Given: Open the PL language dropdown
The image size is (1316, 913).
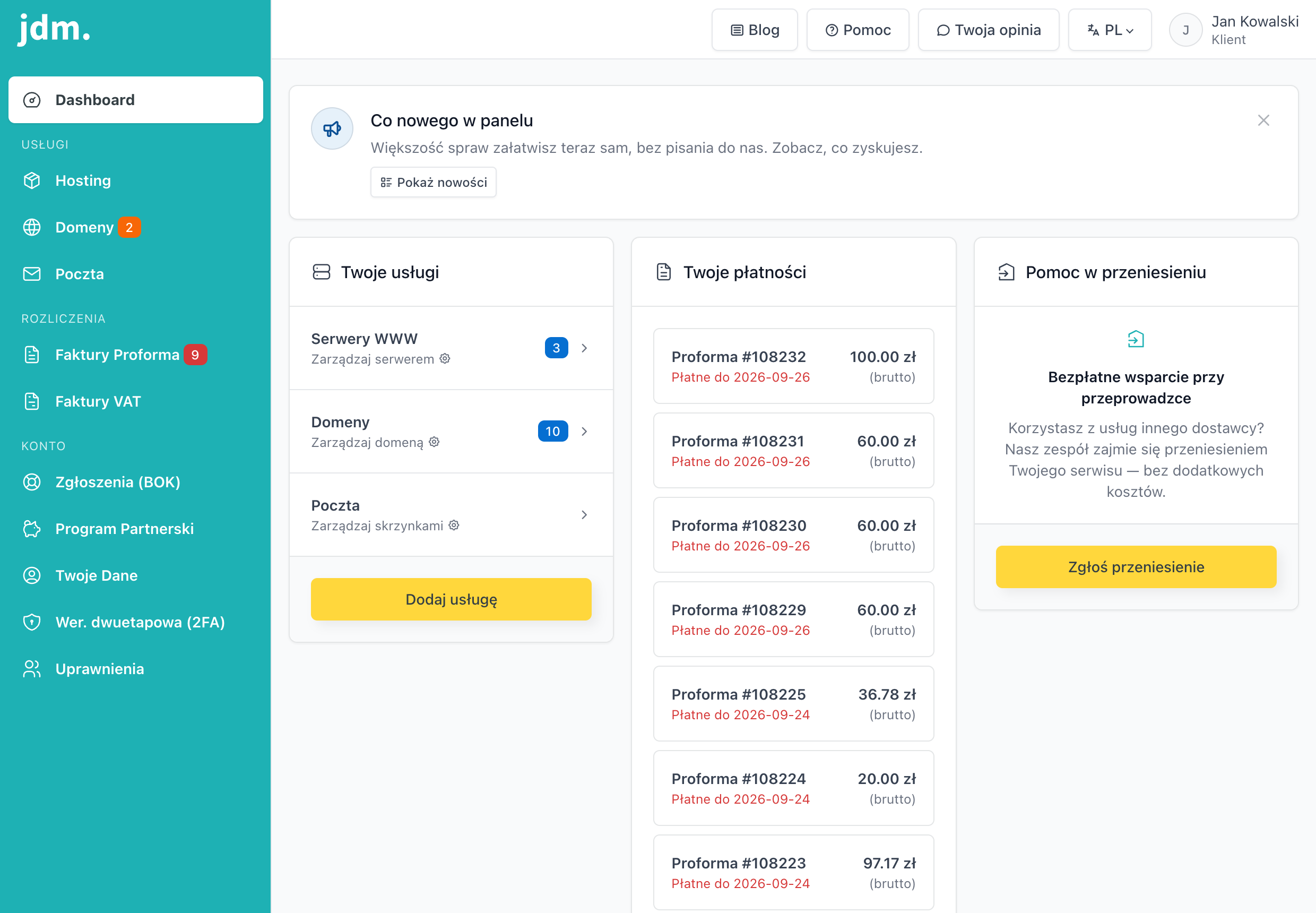Looking at the screenshot, I should pyautogui.click(x=1110, y=30).
